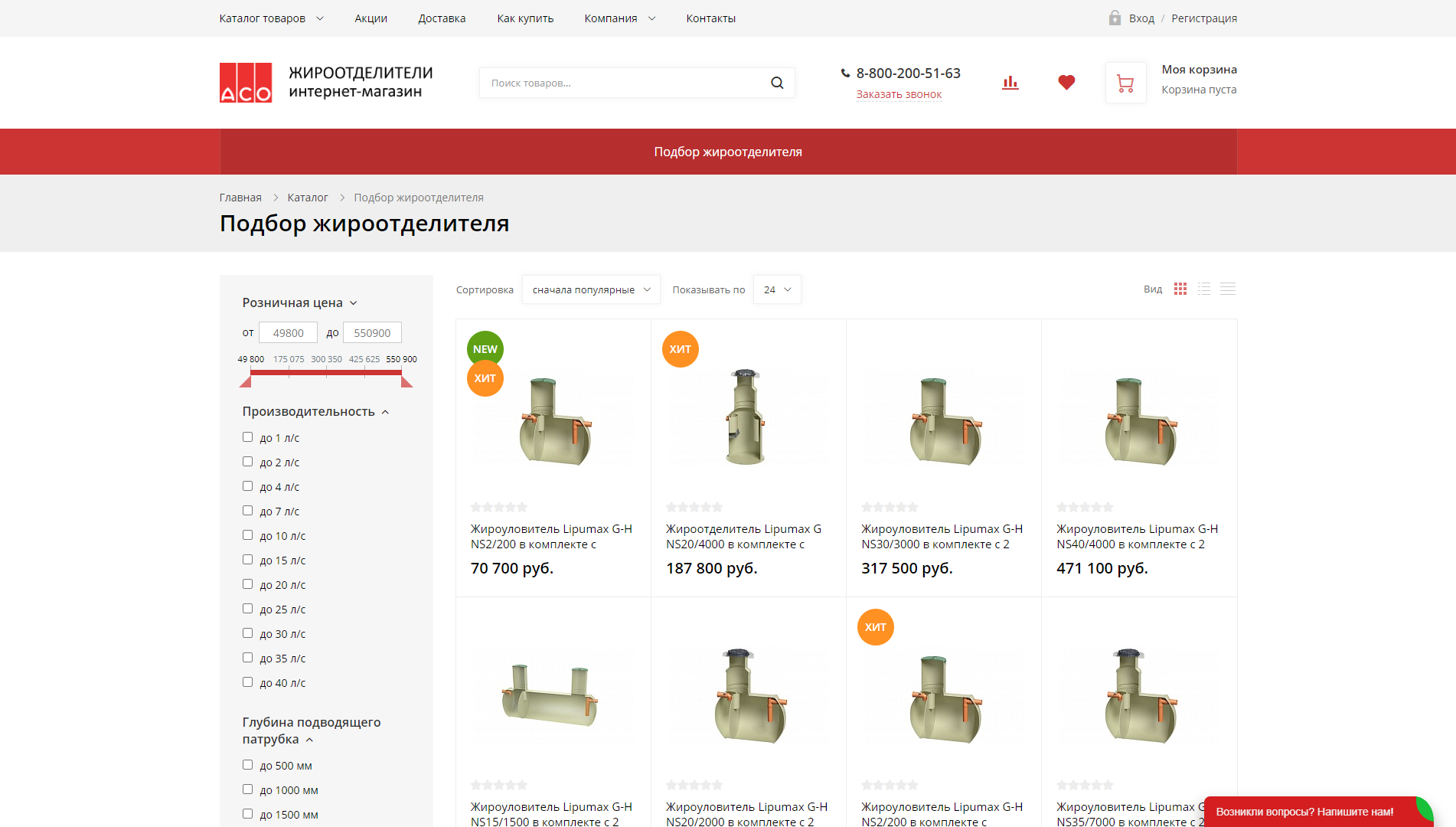Open the Контакты menu item
The width and height of the screenshot is (1456, 827).
pyautogui.click(x=711, y=18)
